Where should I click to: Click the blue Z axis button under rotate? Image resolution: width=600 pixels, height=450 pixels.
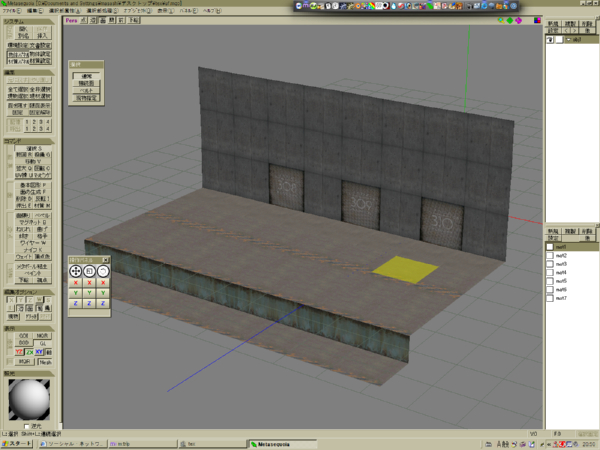[x=103, y=303]
